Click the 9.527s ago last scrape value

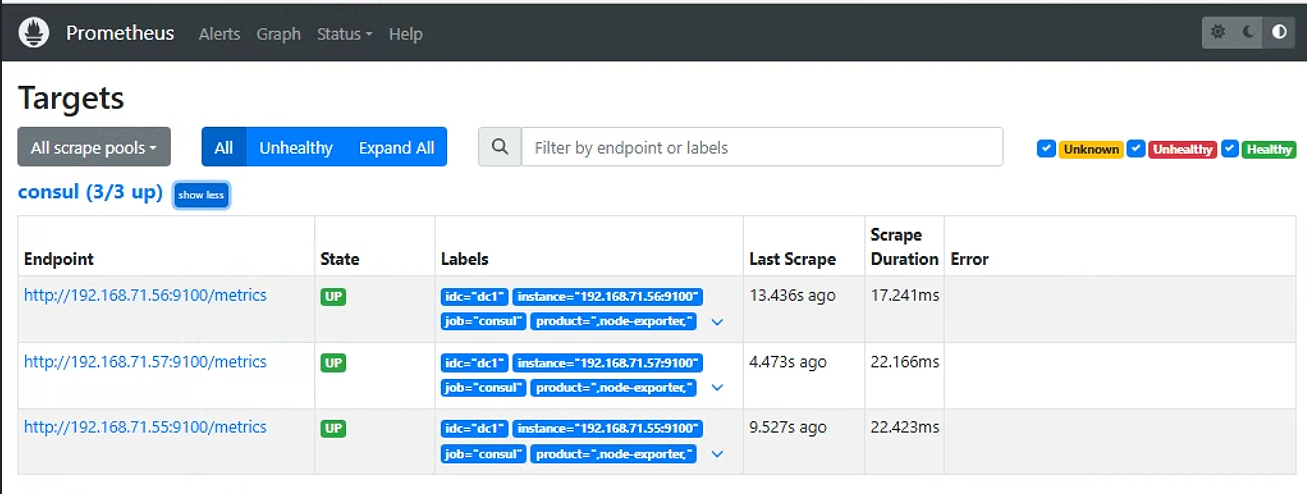(788, 427)
